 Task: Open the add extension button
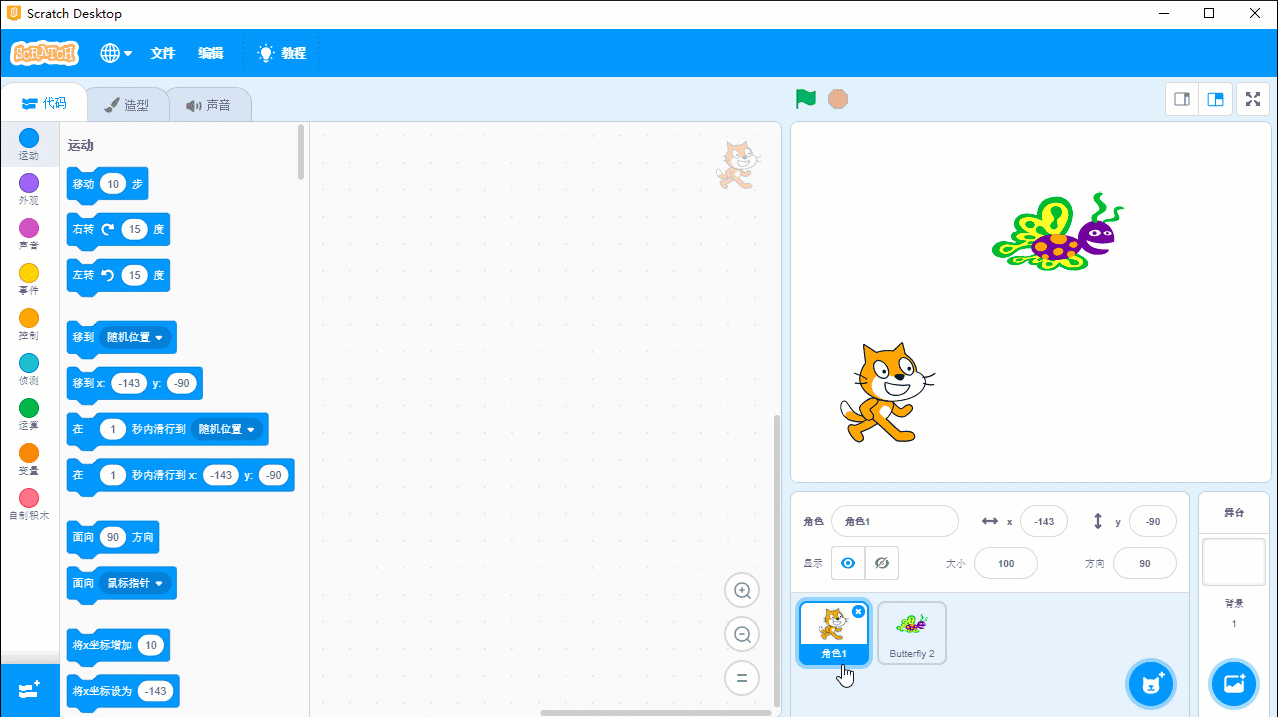(29, 690)
